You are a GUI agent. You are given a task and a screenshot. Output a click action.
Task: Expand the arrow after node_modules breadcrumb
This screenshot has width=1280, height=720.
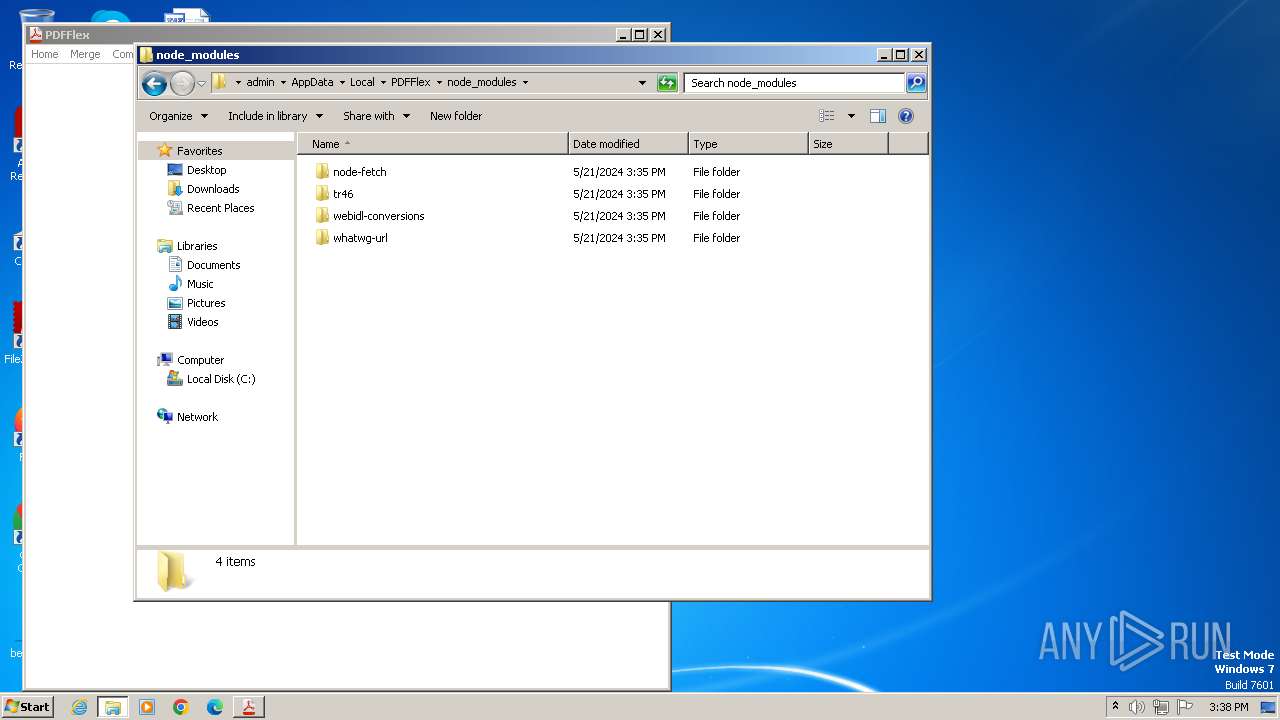pos(525,82)
